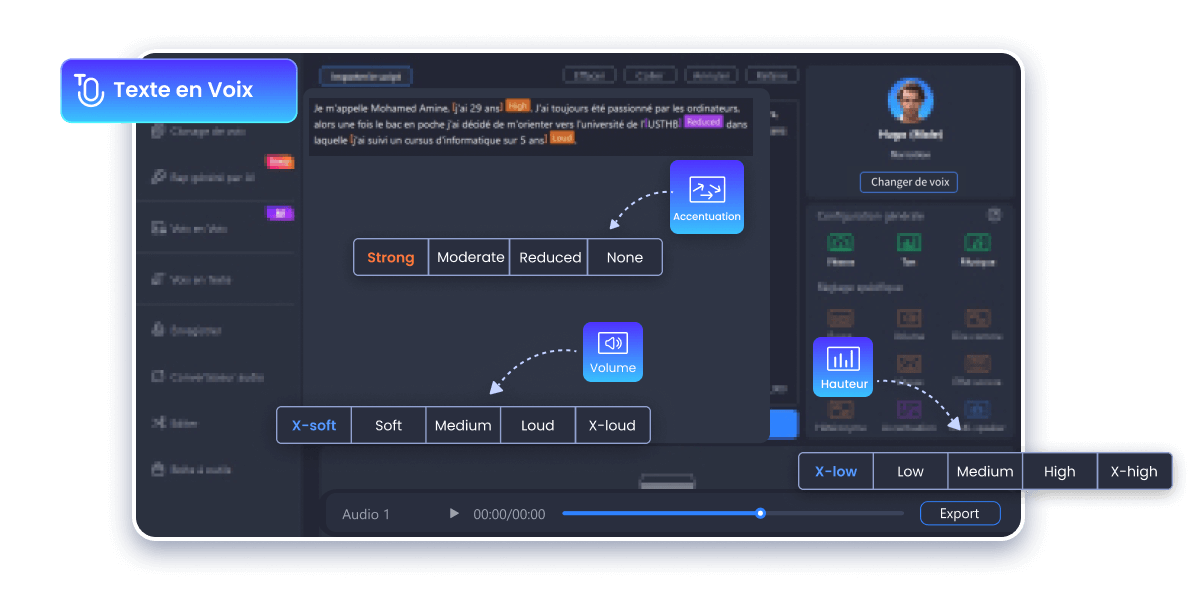Screen dimensions: 1200x590
Task: Click the audio progress slider handle
Action: (760, 513)
